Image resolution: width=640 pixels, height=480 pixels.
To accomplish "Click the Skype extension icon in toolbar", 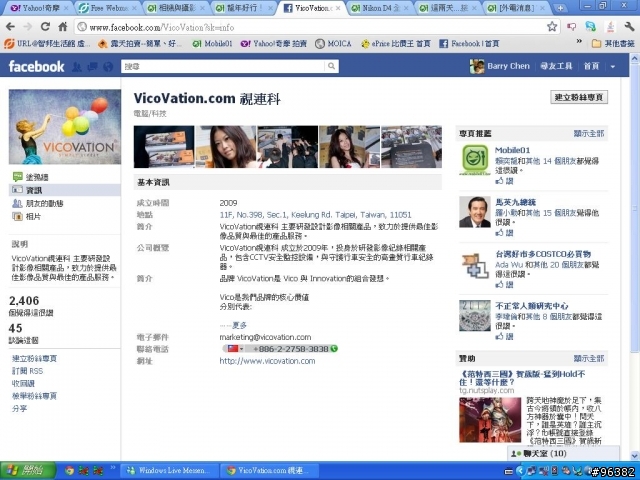I will click(591, 27).
